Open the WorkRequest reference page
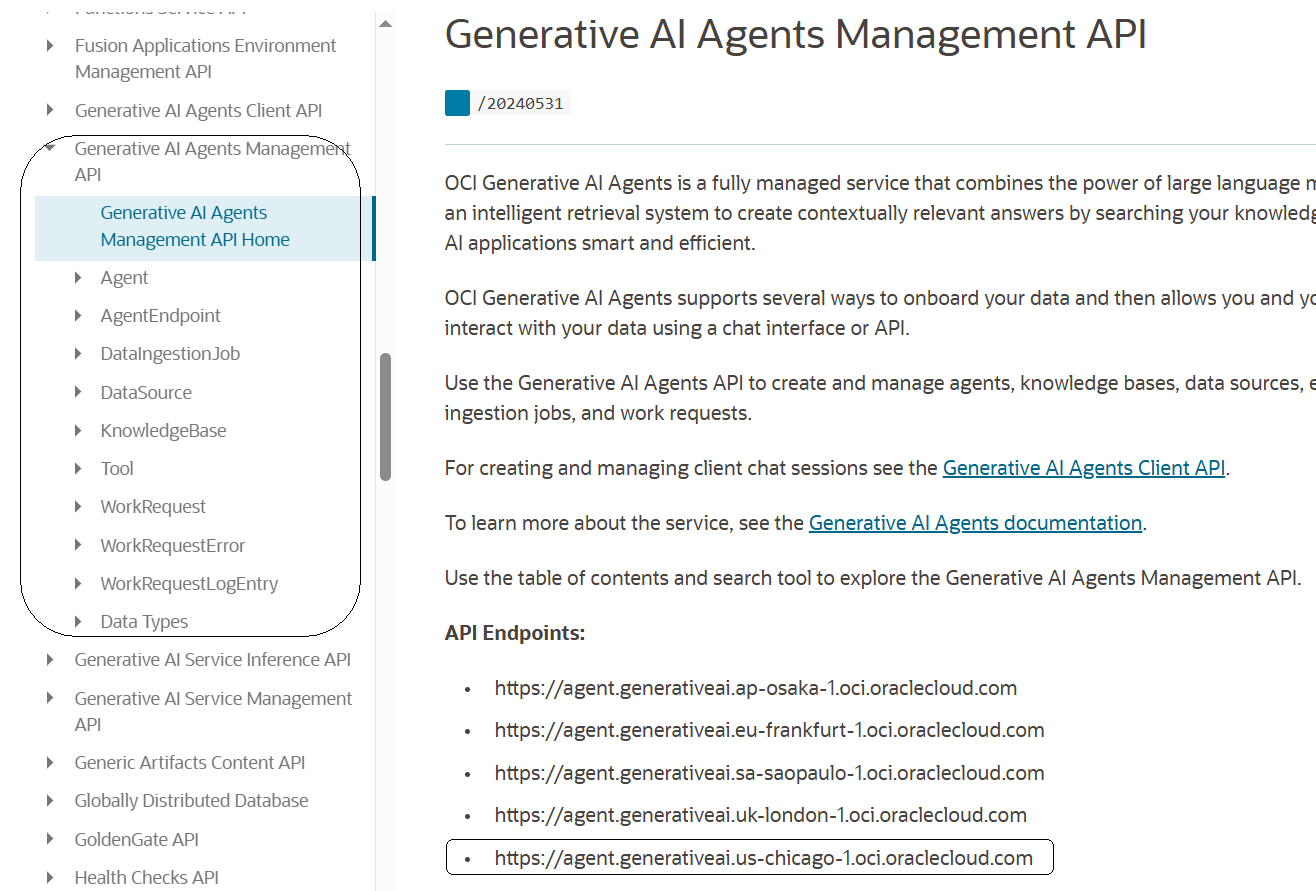1316x891 pixels. pos(153,507)
